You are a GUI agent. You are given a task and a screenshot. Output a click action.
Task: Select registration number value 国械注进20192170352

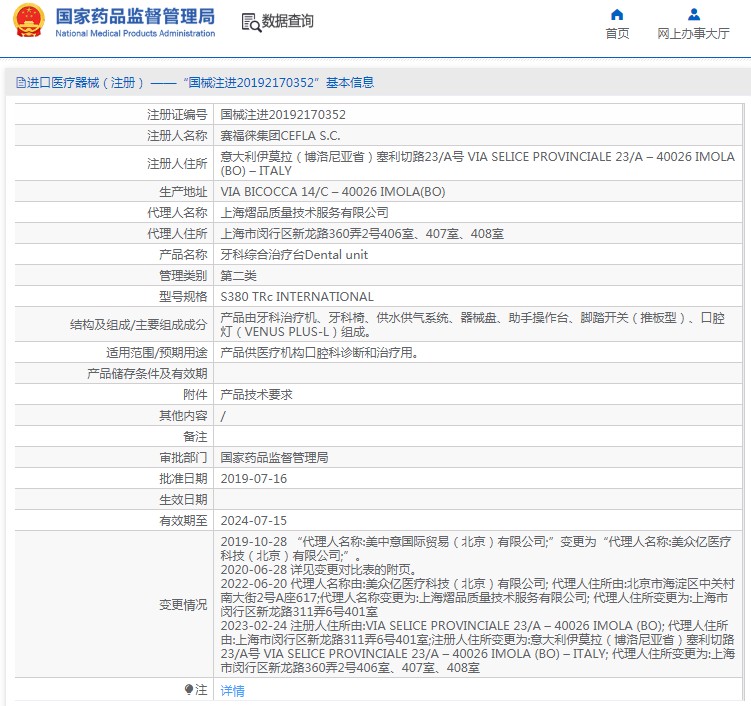pyautogui.click(x=283, y=114)
